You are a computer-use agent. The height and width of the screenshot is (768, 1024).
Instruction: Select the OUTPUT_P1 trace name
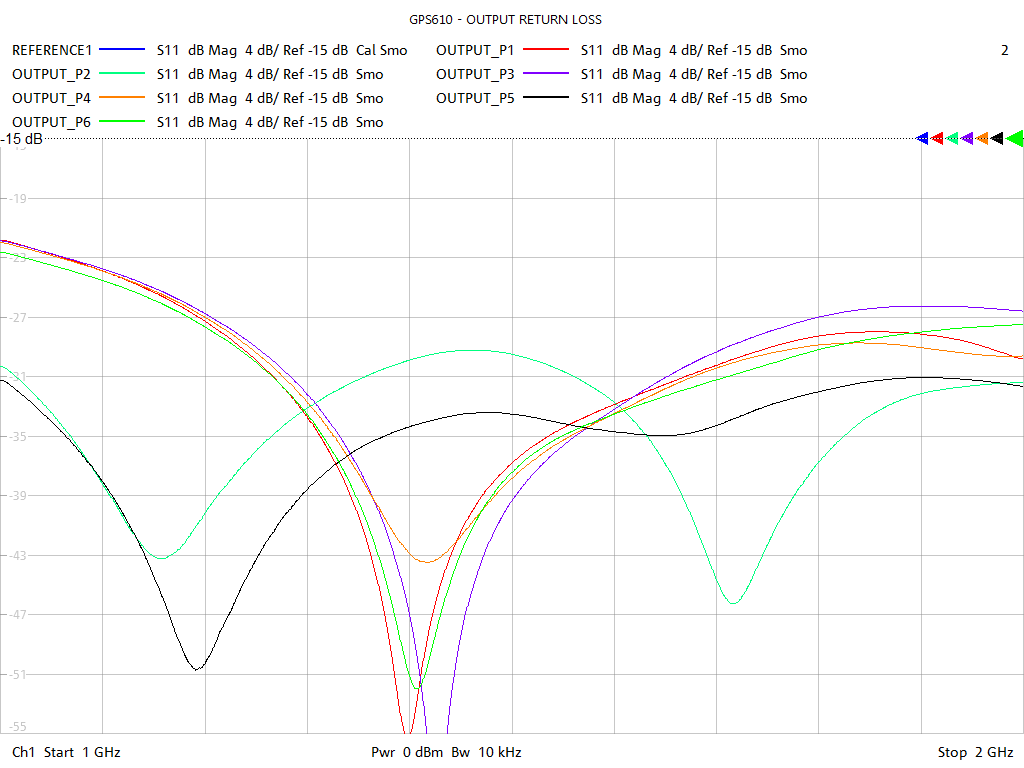(475, 50)
